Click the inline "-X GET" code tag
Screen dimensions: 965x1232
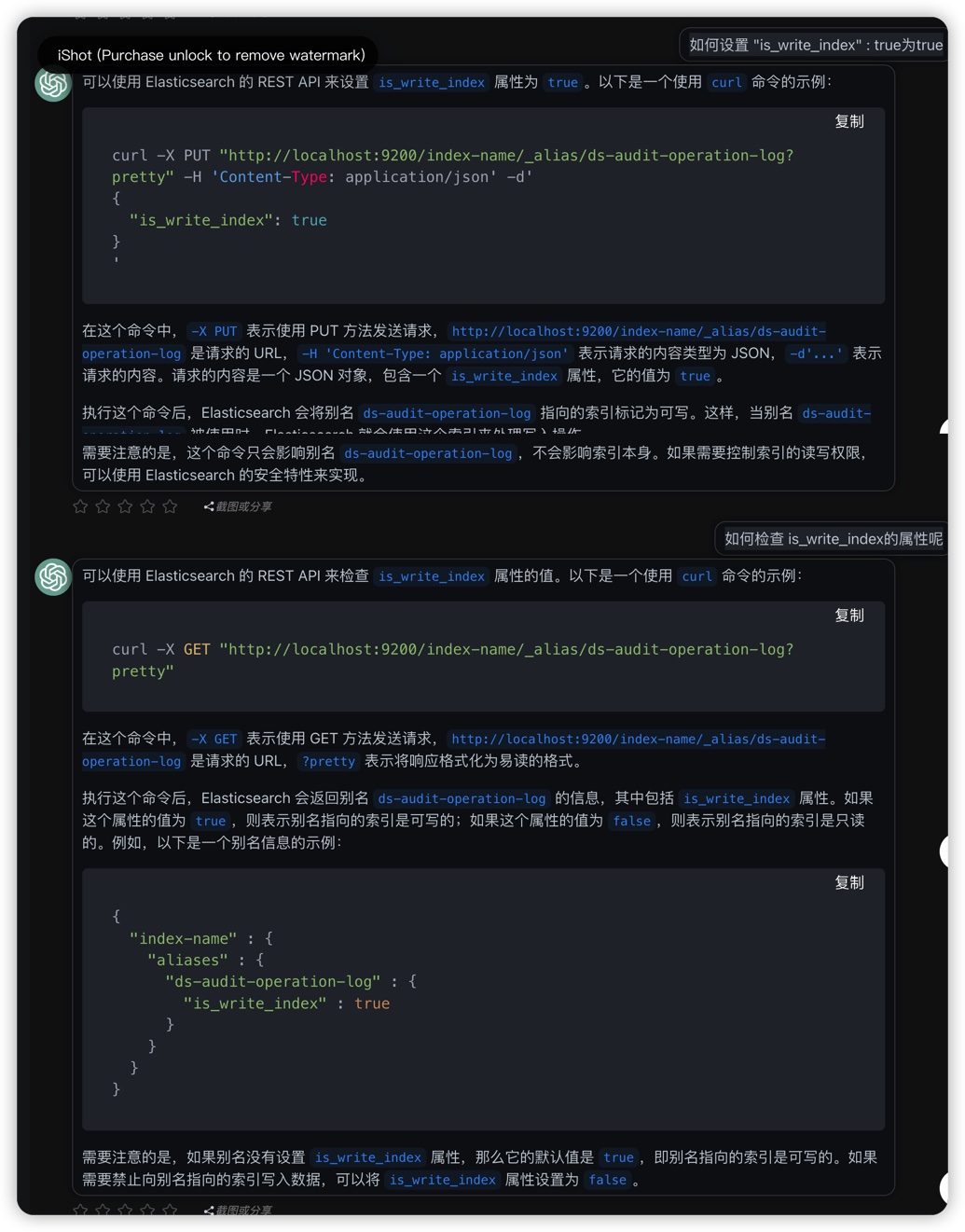pyautogui.click(x=214, y=740)
